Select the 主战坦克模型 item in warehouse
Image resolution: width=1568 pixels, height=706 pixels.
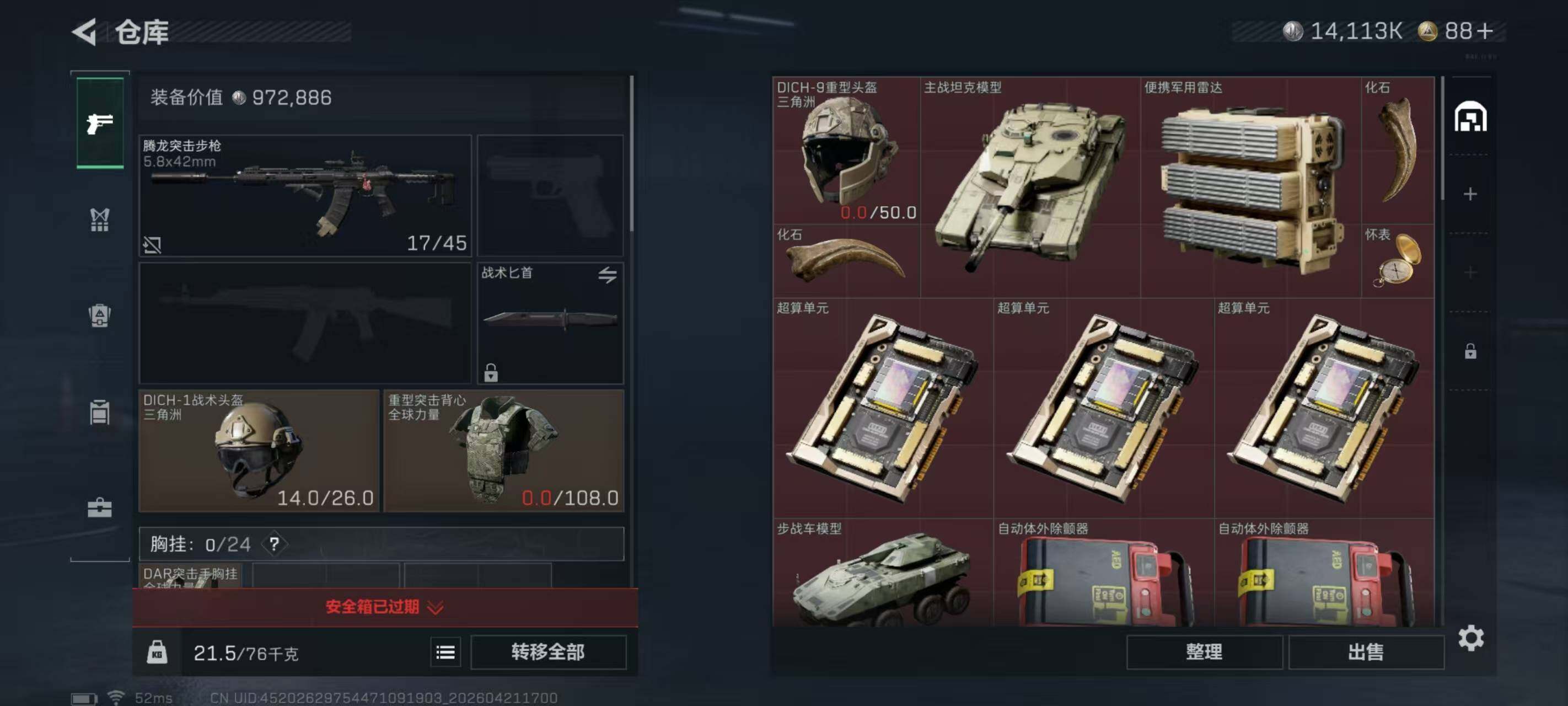(x=1030, y=187)
